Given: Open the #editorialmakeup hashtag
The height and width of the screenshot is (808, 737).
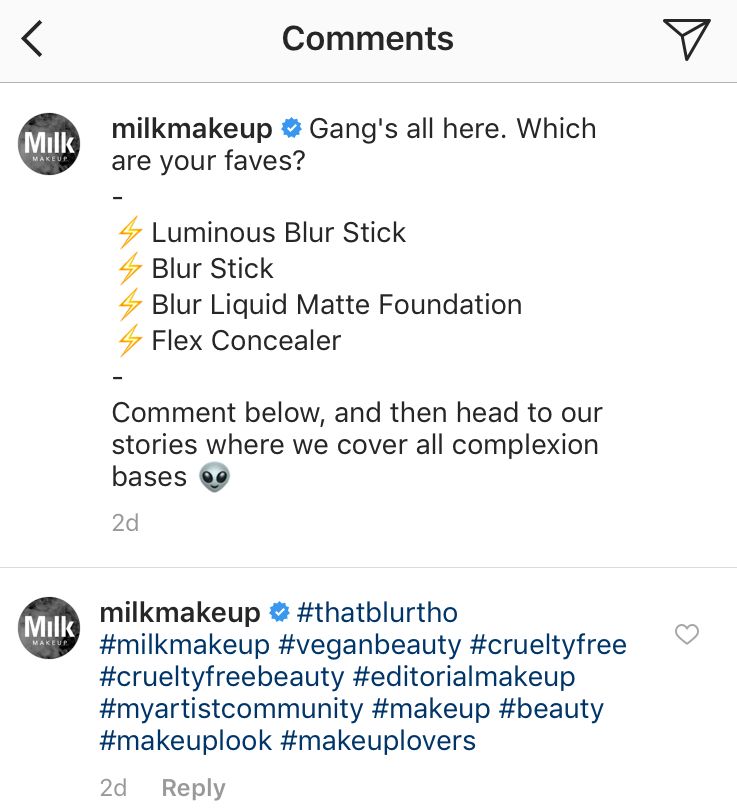Looking at the screenshot, I should tap(465, 676).
